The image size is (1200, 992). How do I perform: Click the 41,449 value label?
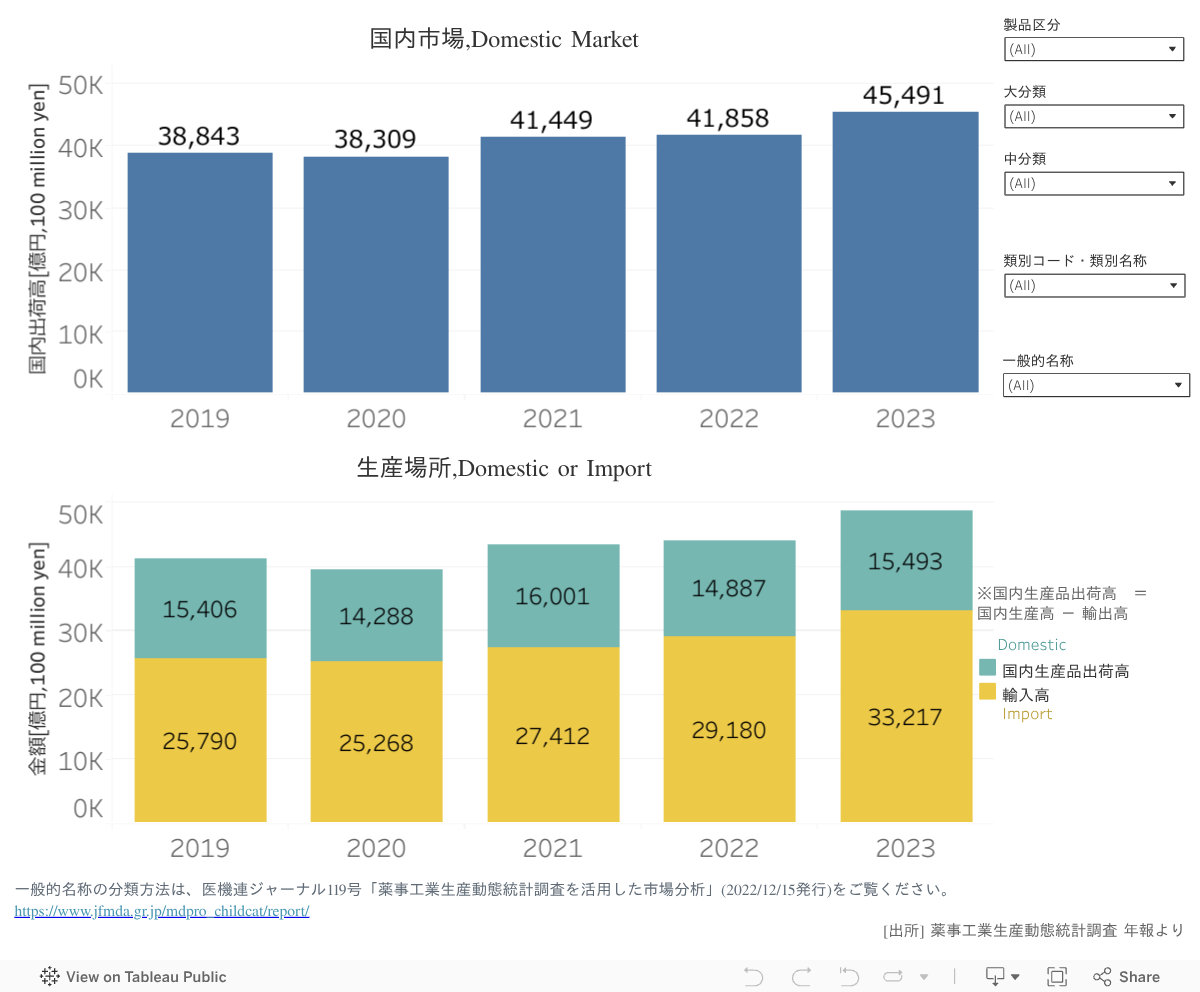(x=552, y=120)
